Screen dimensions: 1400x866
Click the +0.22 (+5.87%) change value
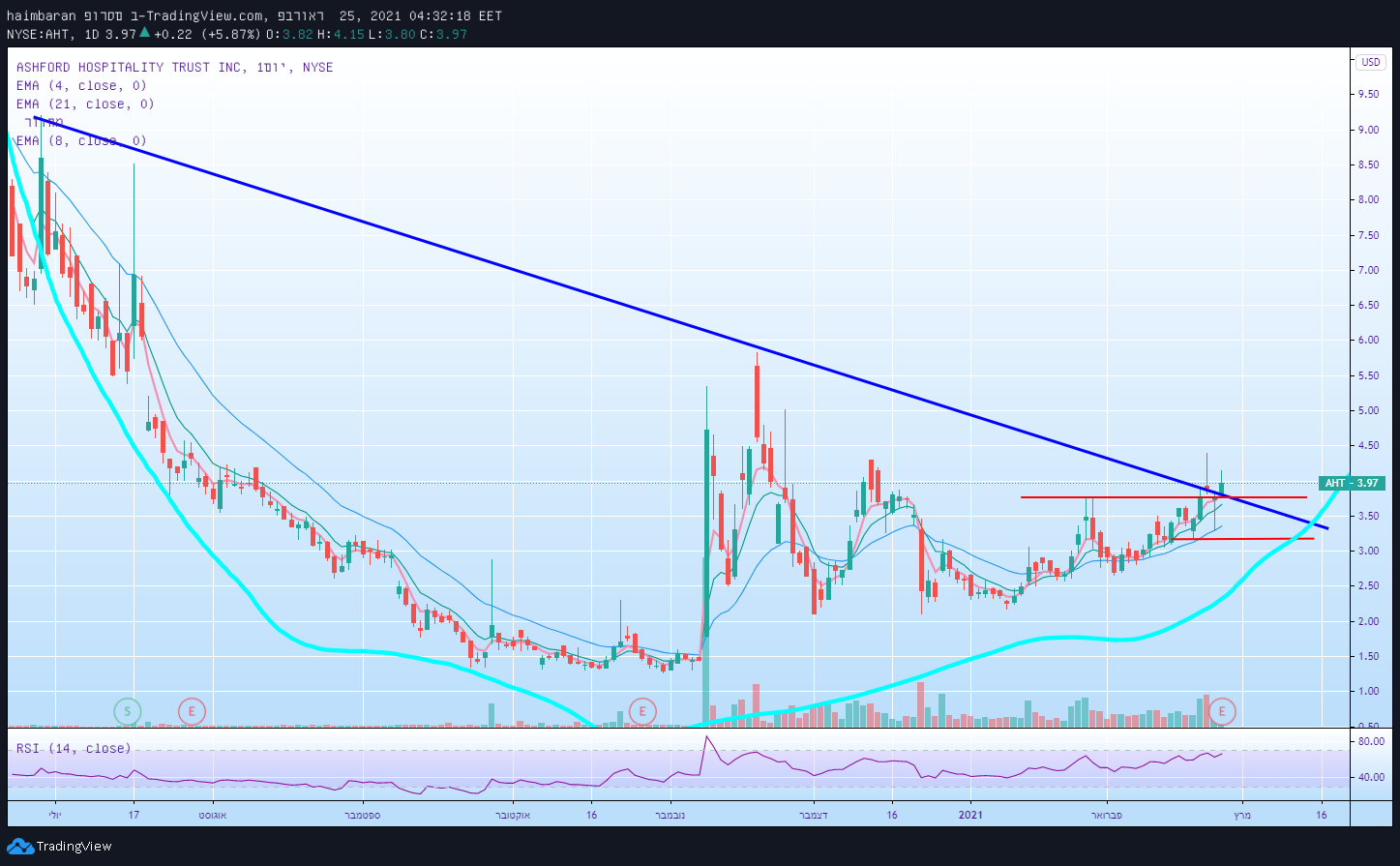(x=208, y=34)
